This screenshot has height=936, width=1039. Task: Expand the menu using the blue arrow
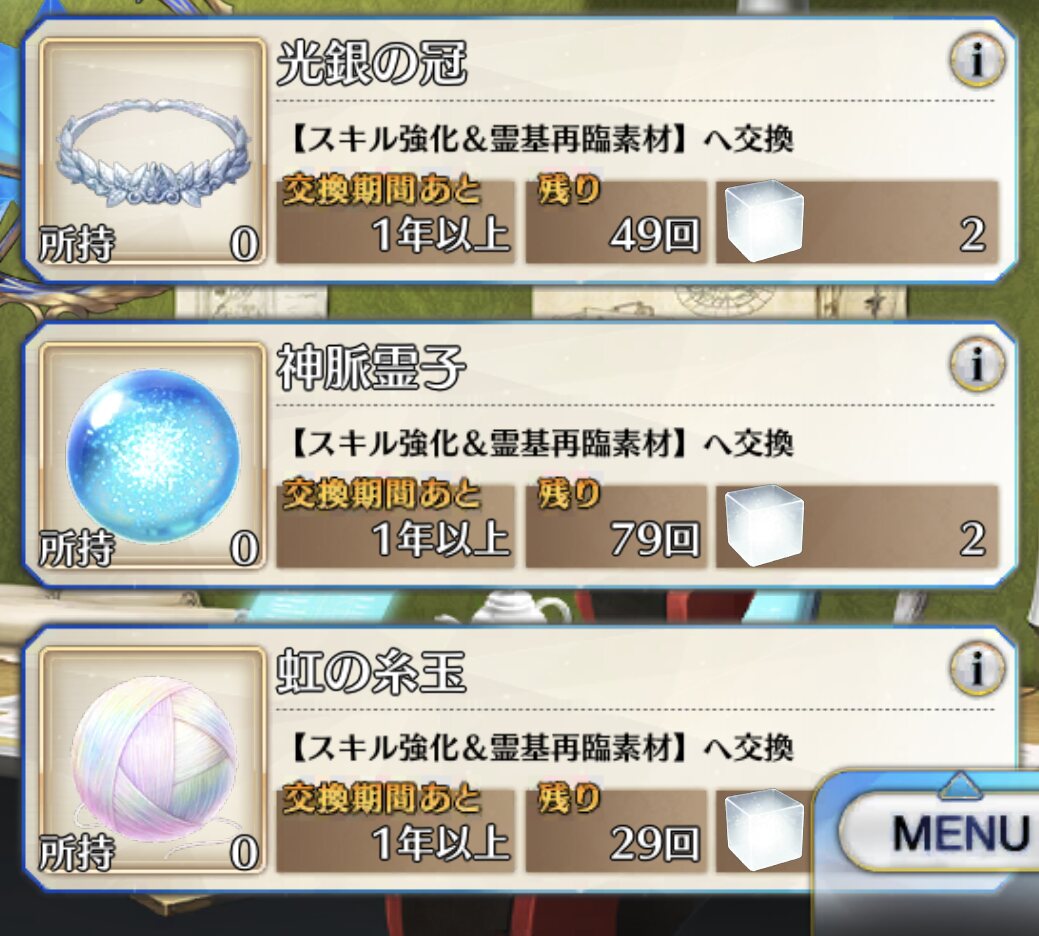click(960, 785)
